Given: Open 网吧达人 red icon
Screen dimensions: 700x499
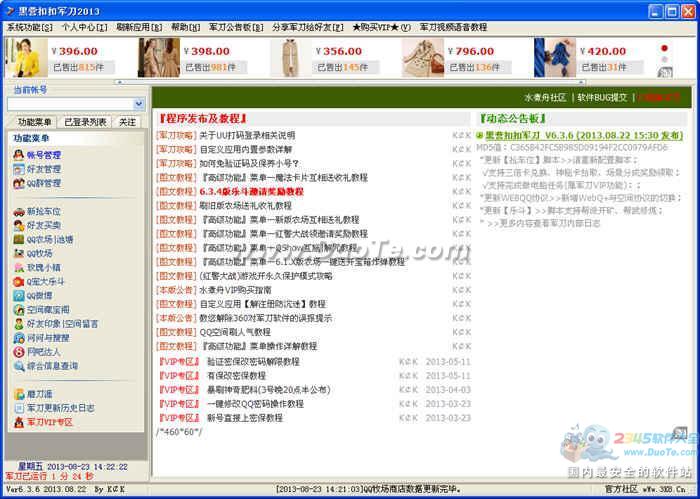Looking at the screenshot, I should pos(19,352).
